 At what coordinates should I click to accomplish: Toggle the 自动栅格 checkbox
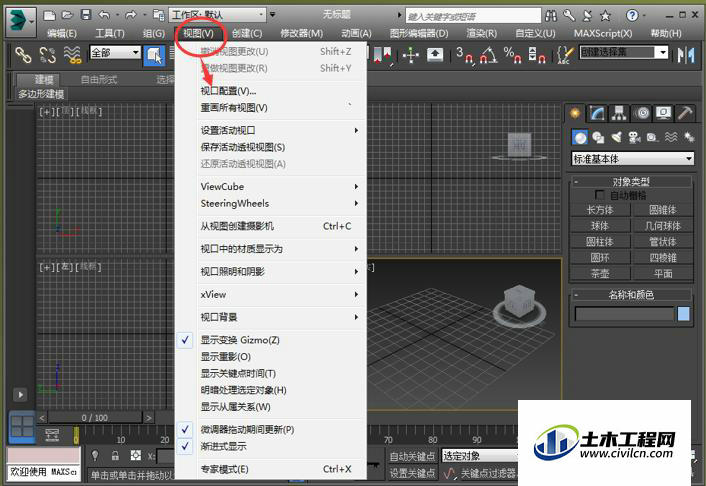pyautogui.click(x=599, y=195)
